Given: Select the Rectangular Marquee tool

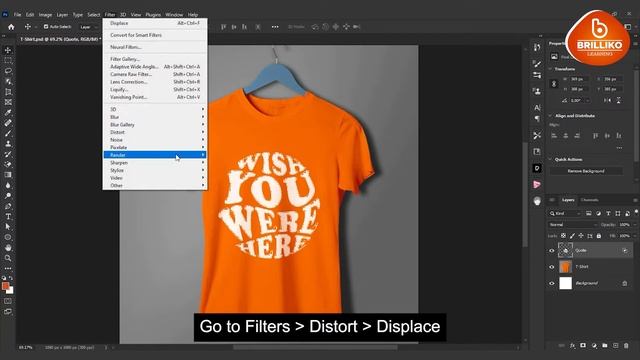Looking at the screenshot, I should [8, 60].
